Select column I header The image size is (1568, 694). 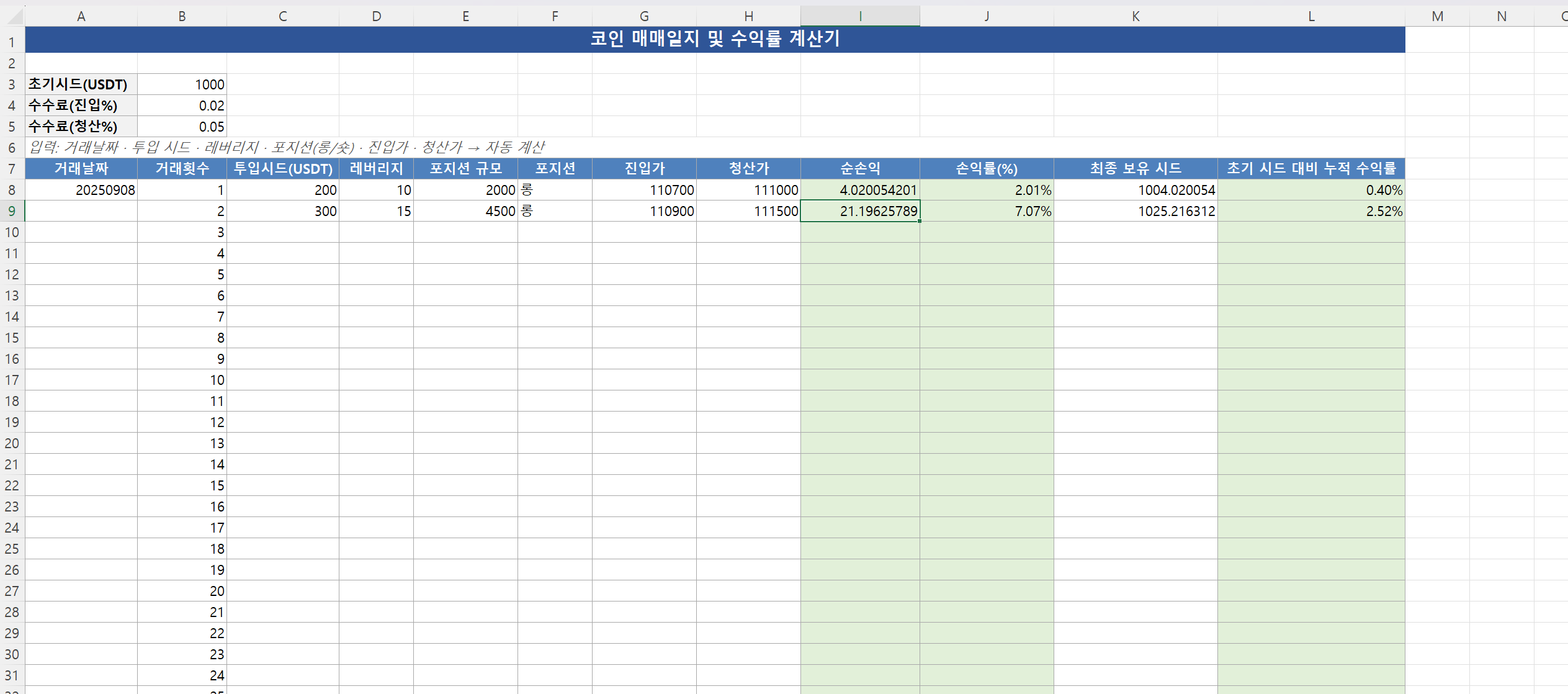[x=860, y=16]
